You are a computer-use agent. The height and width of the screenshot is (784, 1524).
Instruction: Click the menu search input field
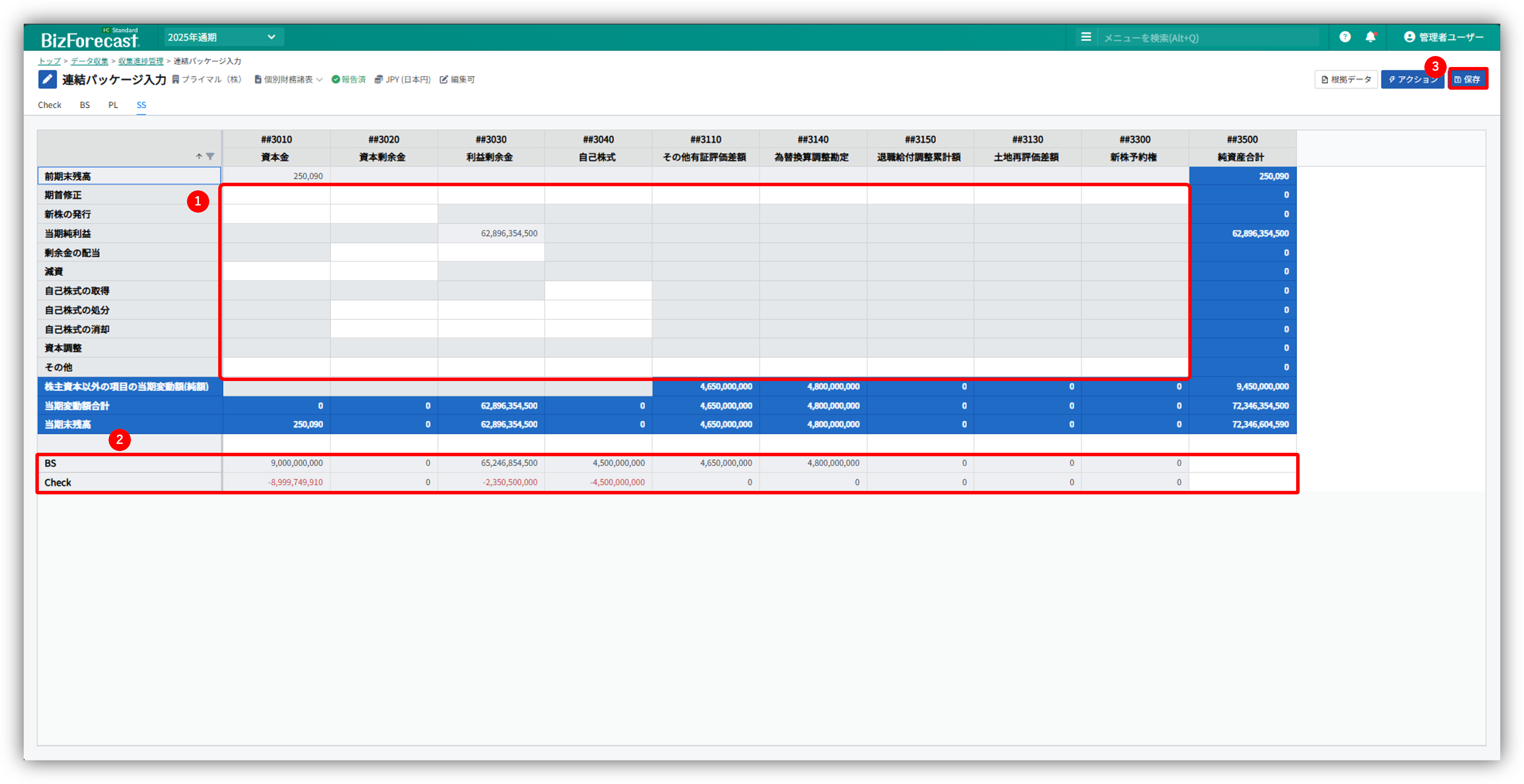[1207, 38]
